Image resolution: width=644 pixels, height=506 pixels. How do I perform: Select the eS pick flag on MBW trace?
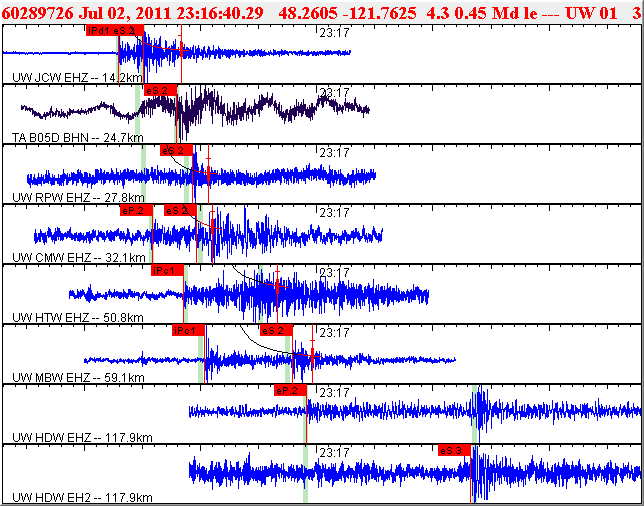(x=274, y=330)
